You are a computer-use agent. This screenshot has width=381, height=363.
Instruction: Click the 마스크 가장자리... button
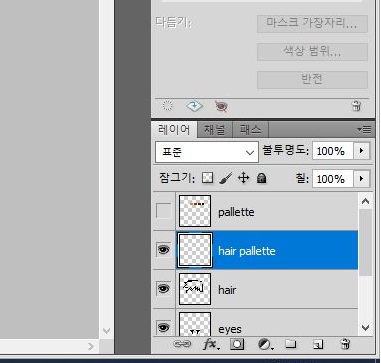(312, 23)
